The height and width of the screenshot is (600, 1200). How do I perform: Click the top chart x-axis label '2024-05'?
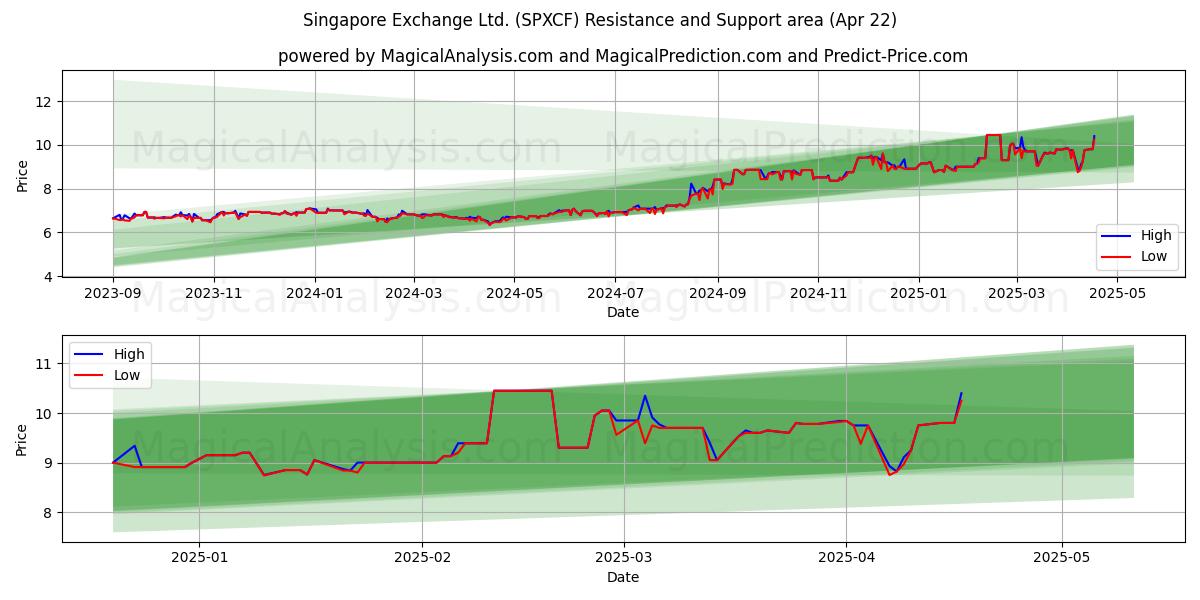tap(515, 295)
